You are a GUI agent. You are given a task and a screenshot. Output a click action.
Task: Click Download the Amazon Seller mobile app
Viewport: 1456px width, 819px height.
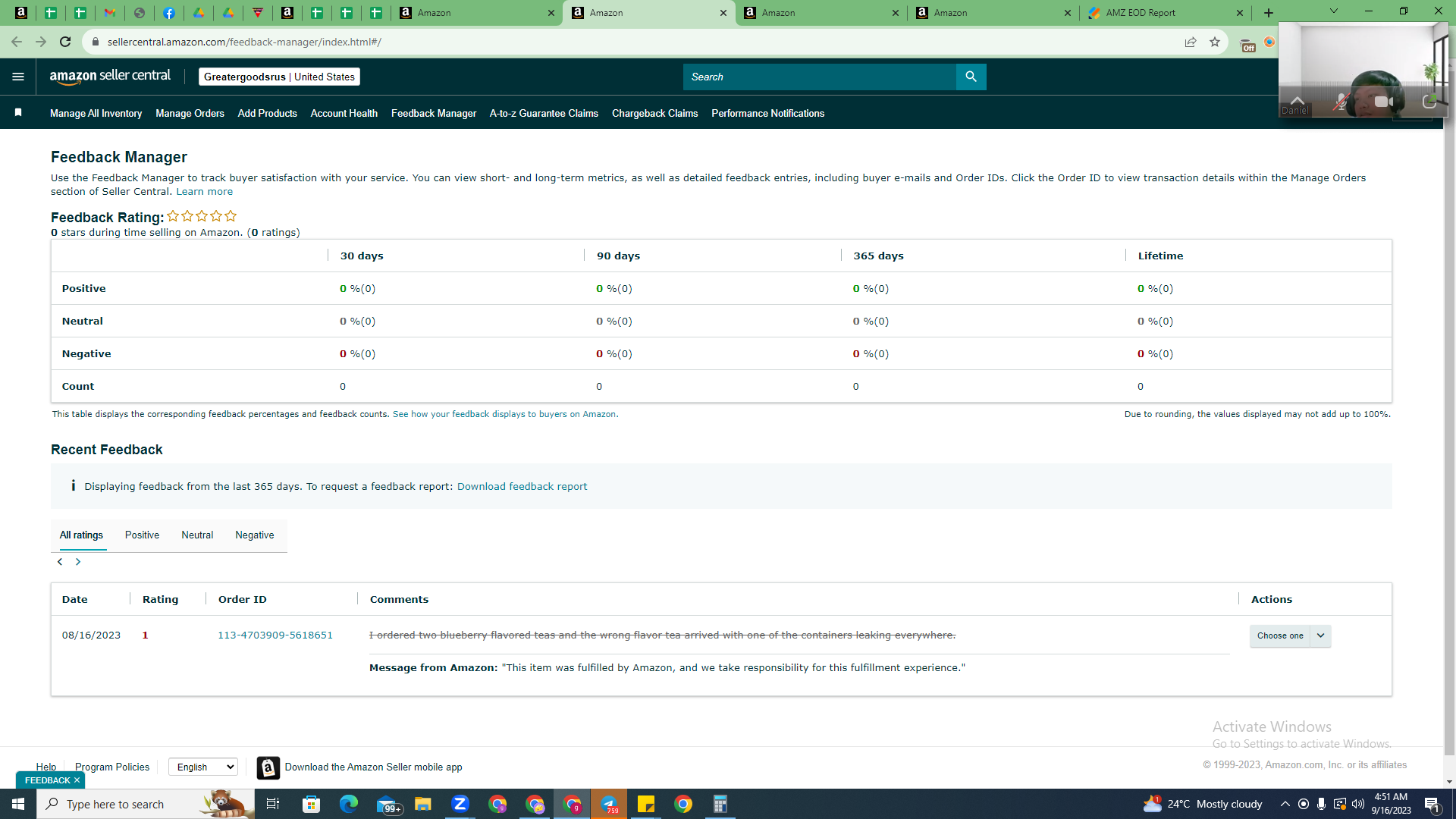(x=374, y=767)
